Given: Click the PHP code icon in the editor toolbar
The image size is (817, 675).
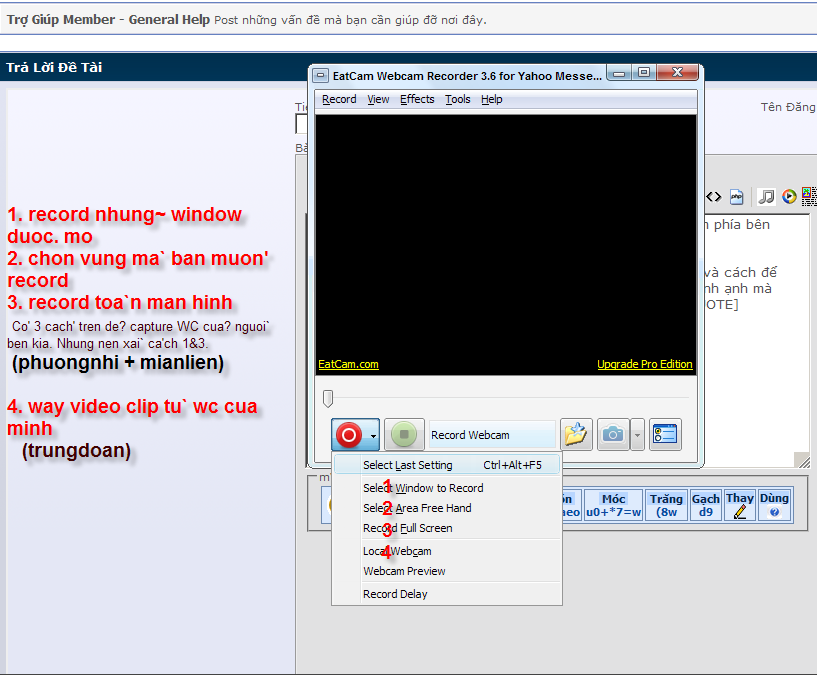Looking at the screenshot, I should (736, 196).
